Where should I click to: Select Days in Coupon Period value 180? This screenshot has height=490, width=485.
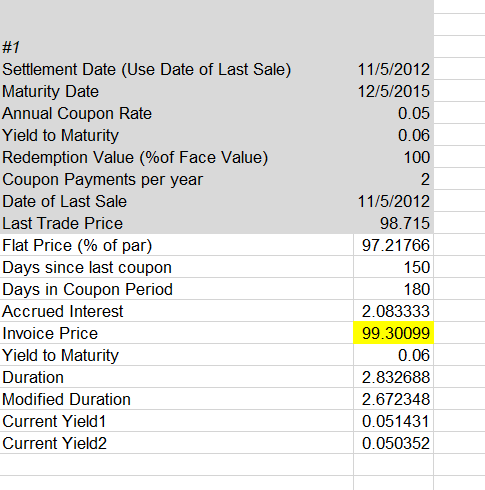click(x=393, y=289)
